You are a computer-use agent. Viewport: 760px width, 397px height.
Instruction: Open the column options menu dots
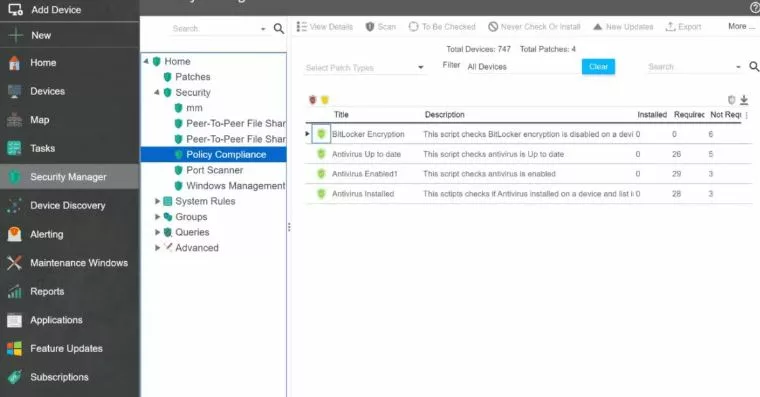click(747, 115)
